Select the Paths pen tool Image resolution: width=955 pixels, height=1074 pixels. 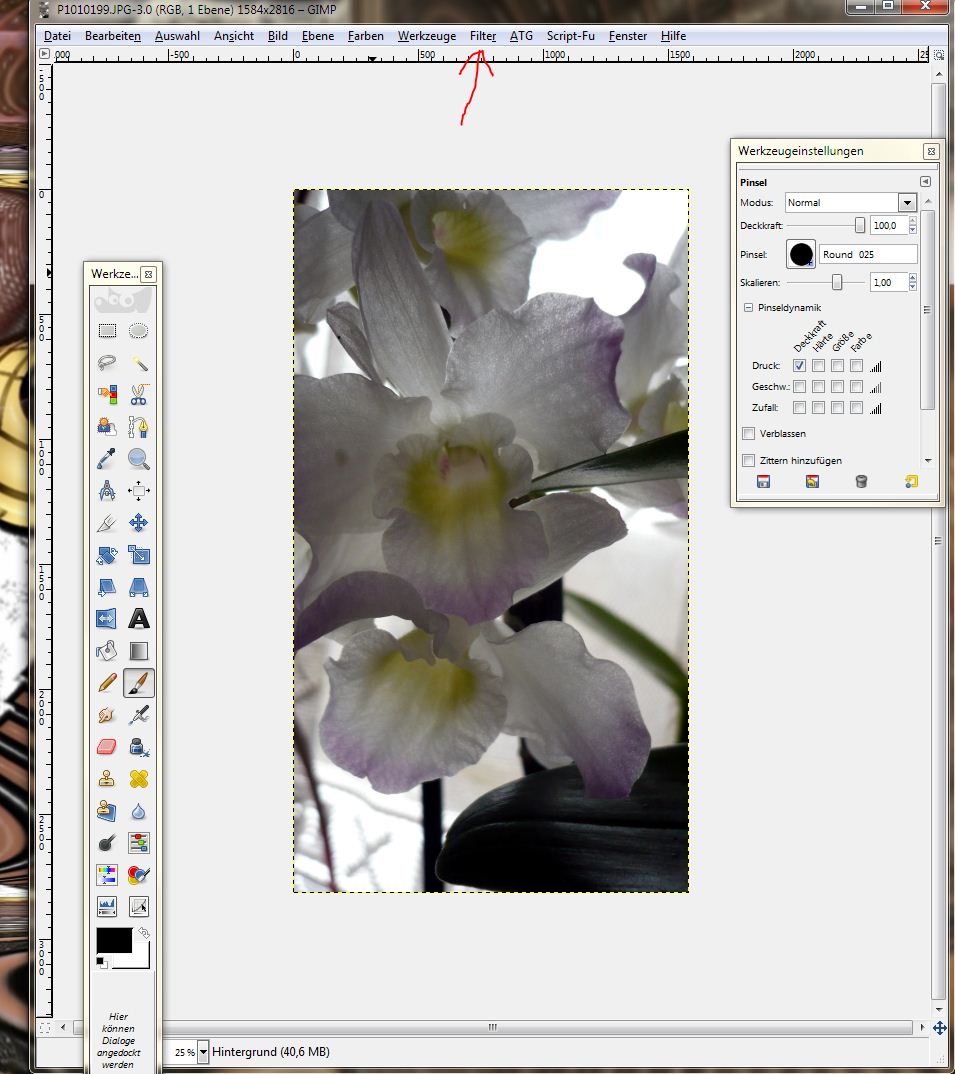click(138, 426)
